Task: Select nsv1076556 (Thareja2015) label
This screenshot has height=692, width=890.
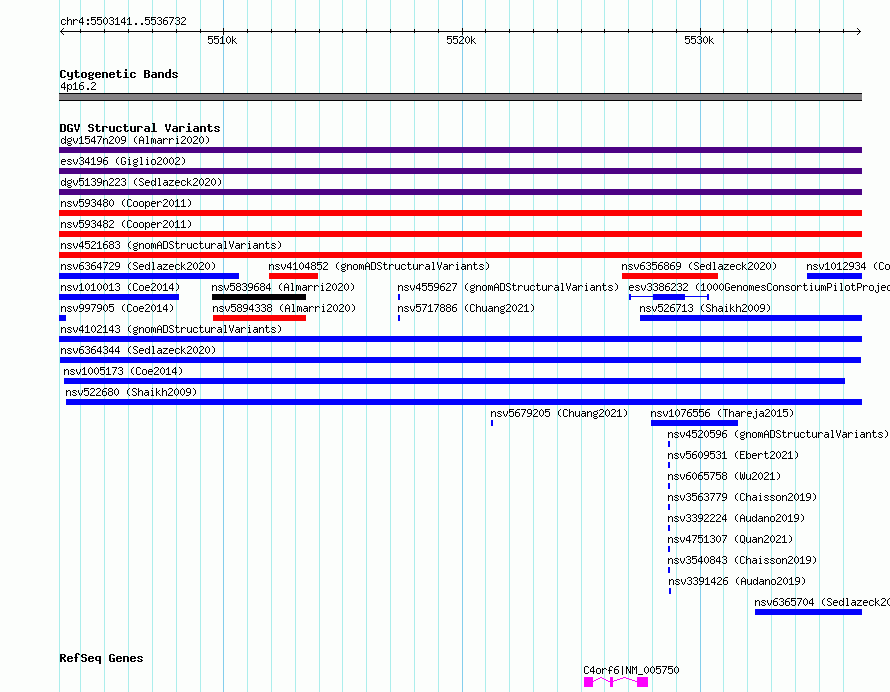Action: 722,413
